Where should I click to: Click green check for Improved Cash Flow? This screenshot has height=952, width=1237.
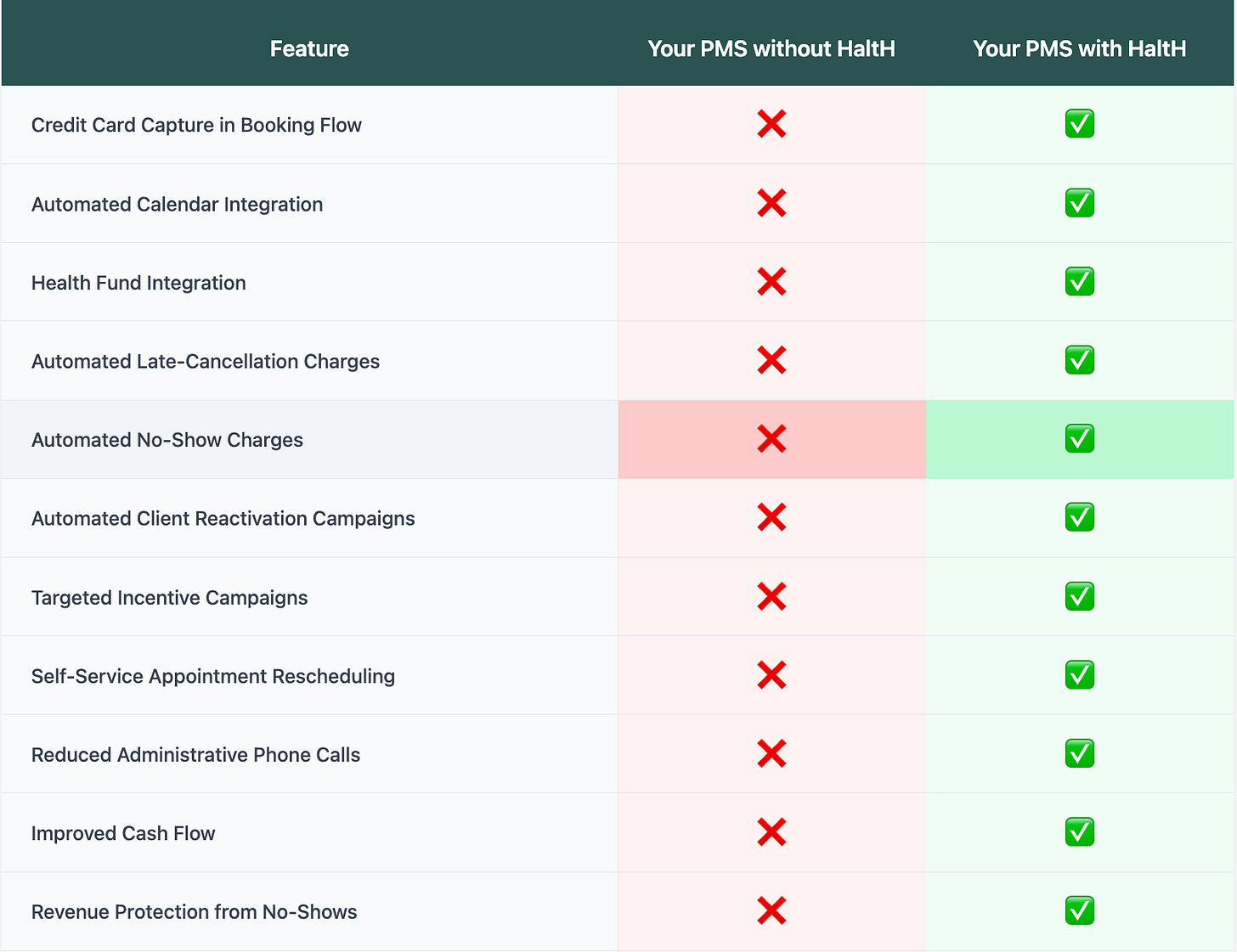point(1079,832)
